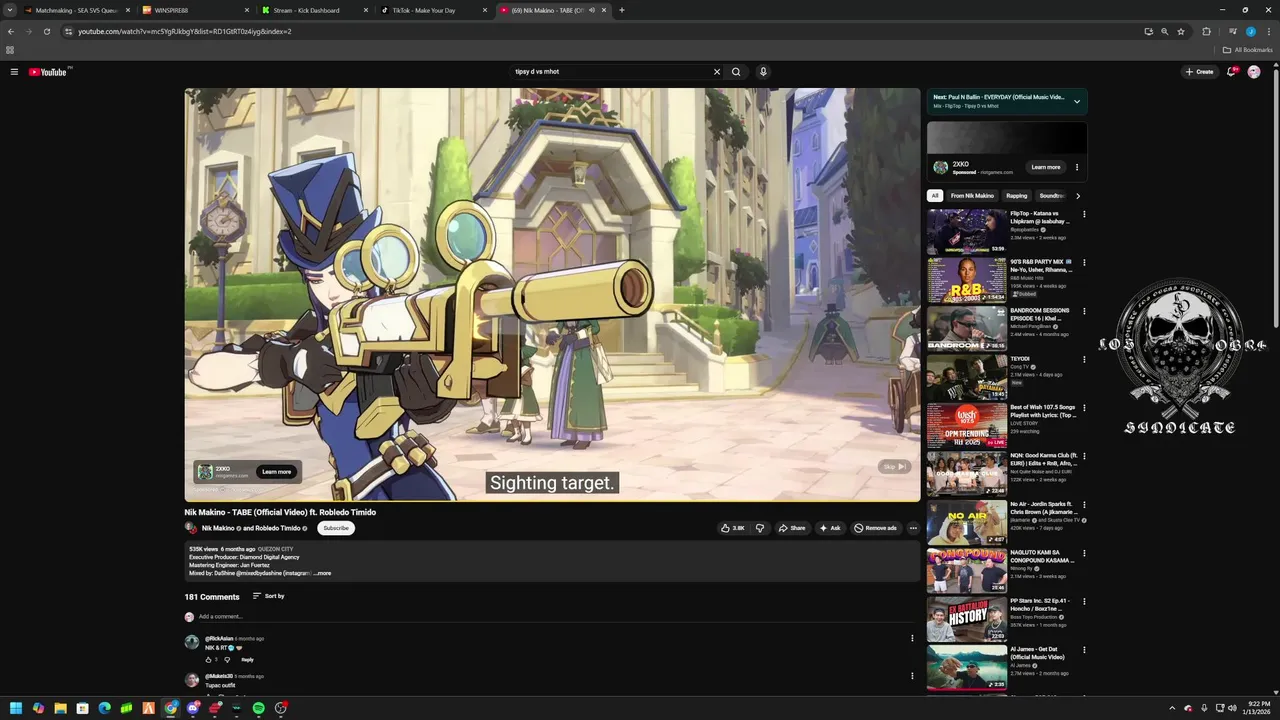Open Al James Get Dat thumbnail
This screenshot has height=720, width=1280.
tap(967, 668)
